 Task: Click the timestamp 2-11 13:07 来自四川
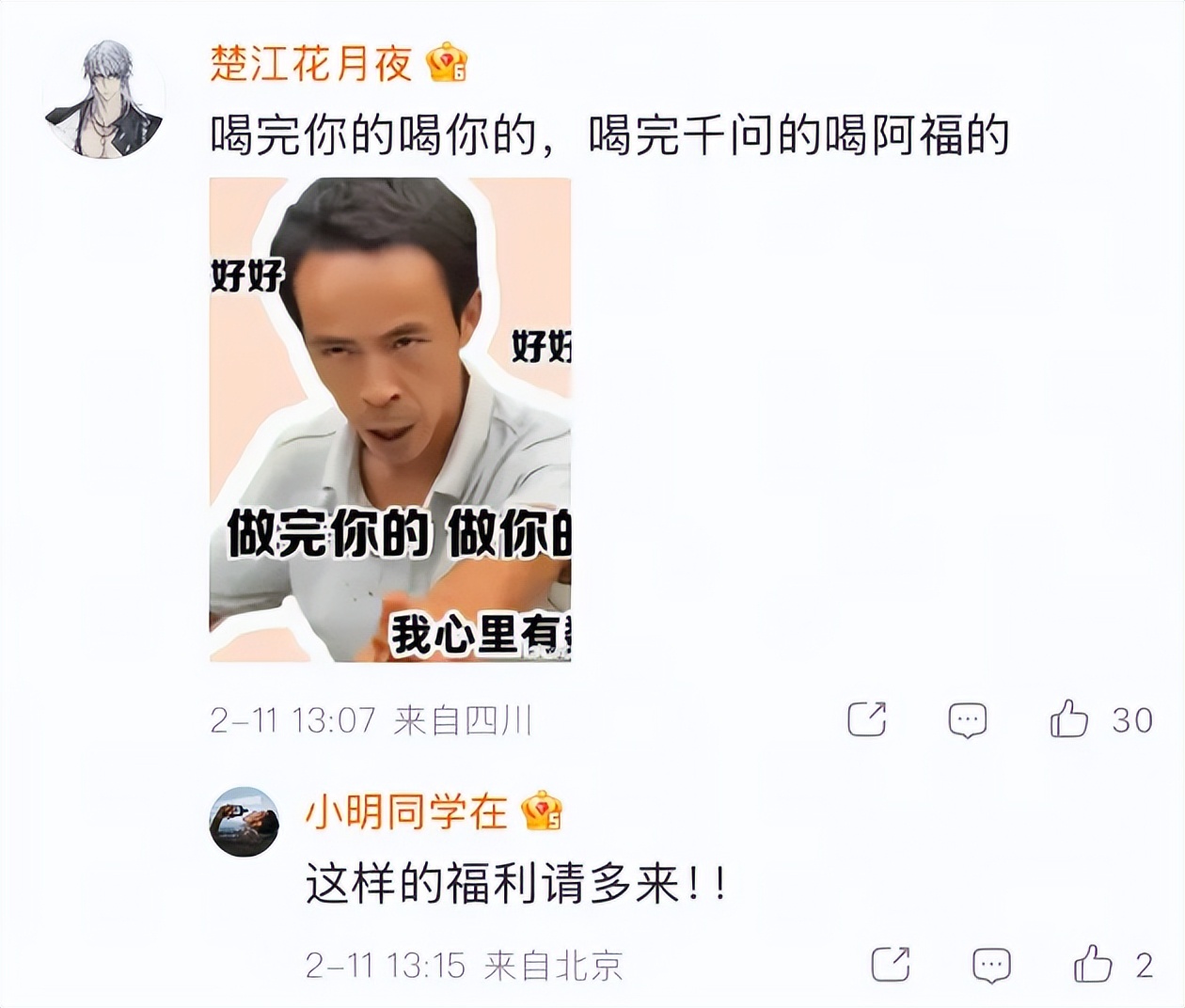(371, 720)
